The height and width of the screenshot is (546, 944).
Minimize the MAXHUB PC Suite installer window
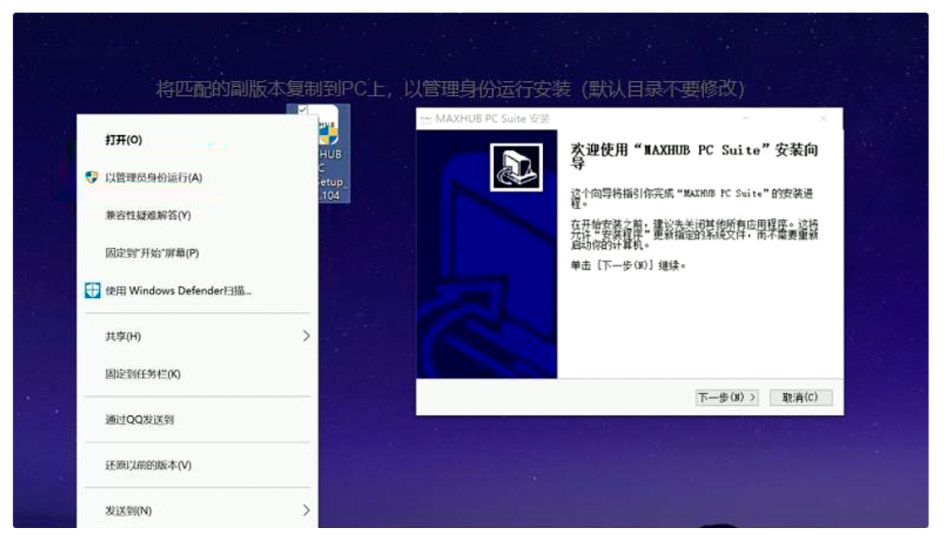click(746, 119)
